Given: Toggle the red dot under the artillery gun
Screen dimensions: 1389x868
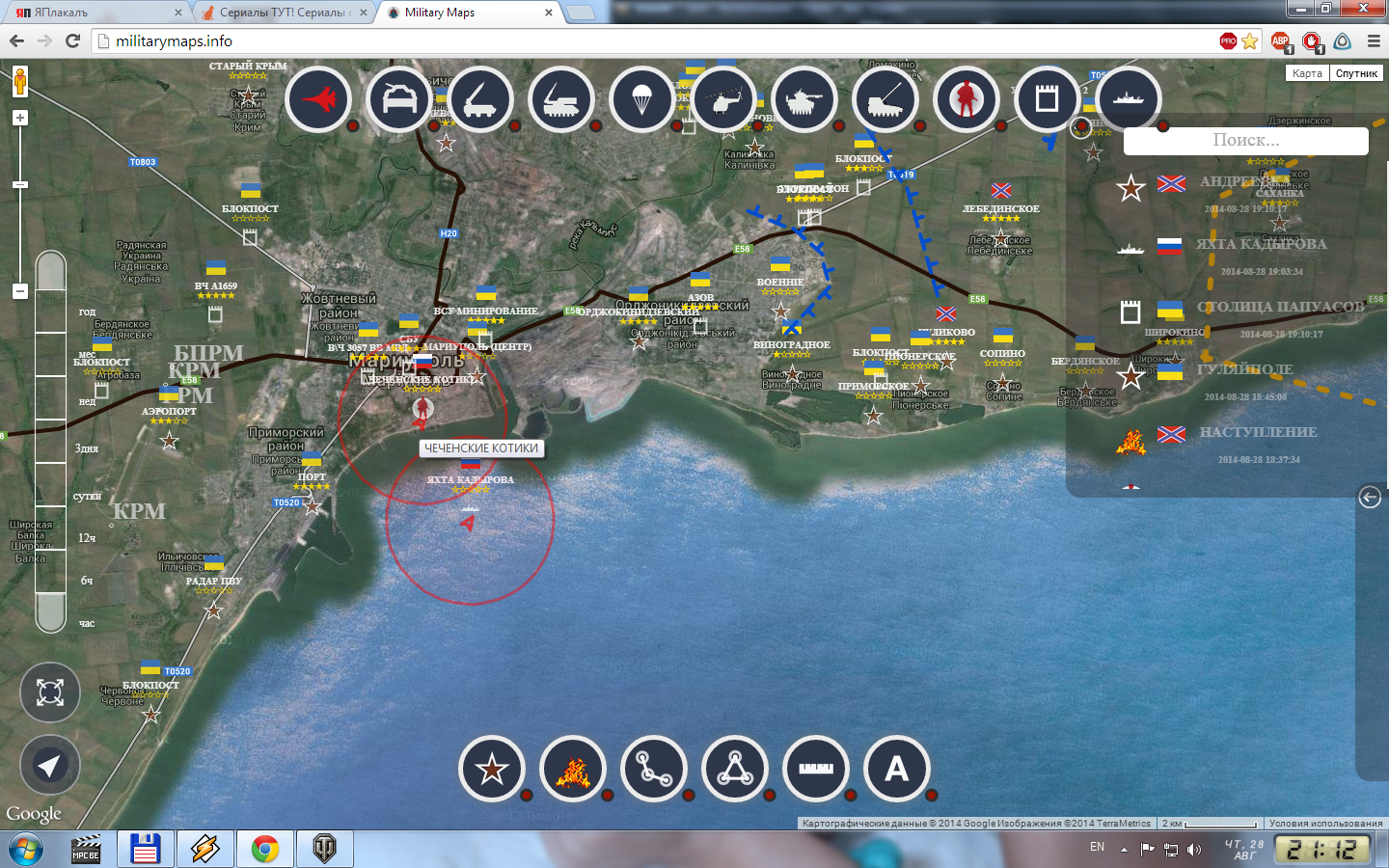Looking at the screenshot, I should click(x=920, y=126).
